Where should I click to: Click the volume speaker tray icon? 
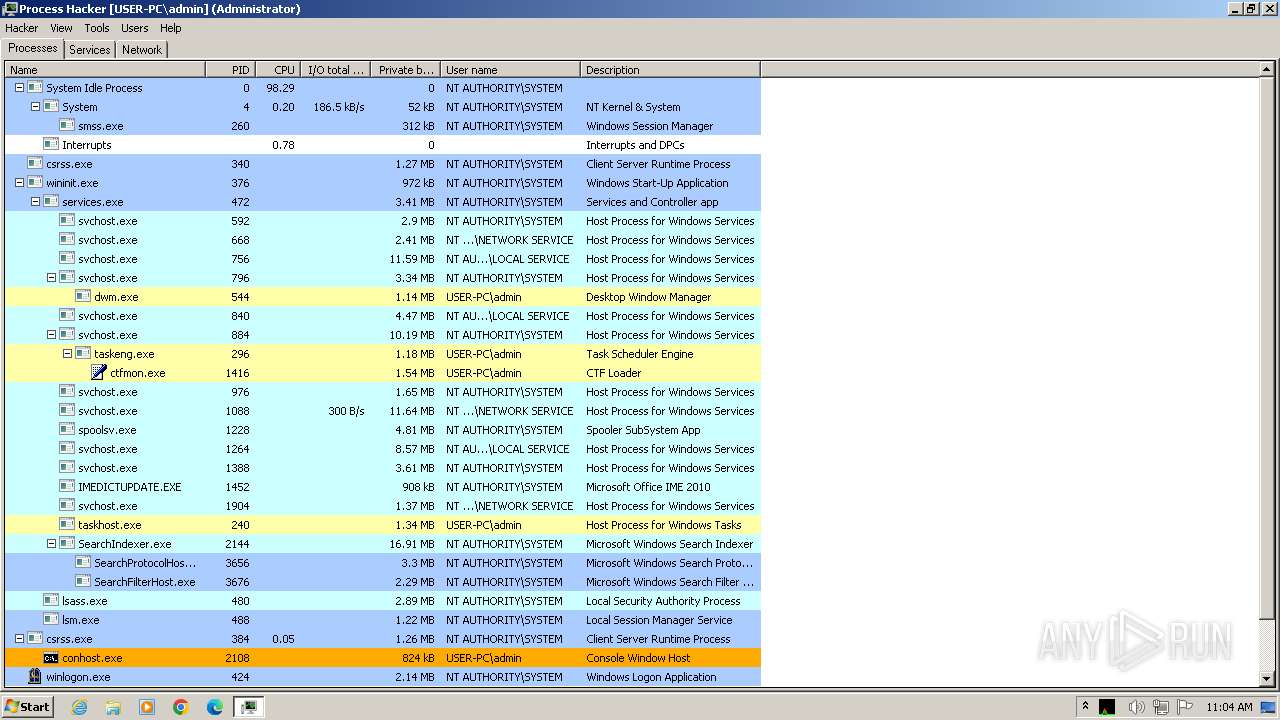pyautogui.click(x=1136, y=707)
